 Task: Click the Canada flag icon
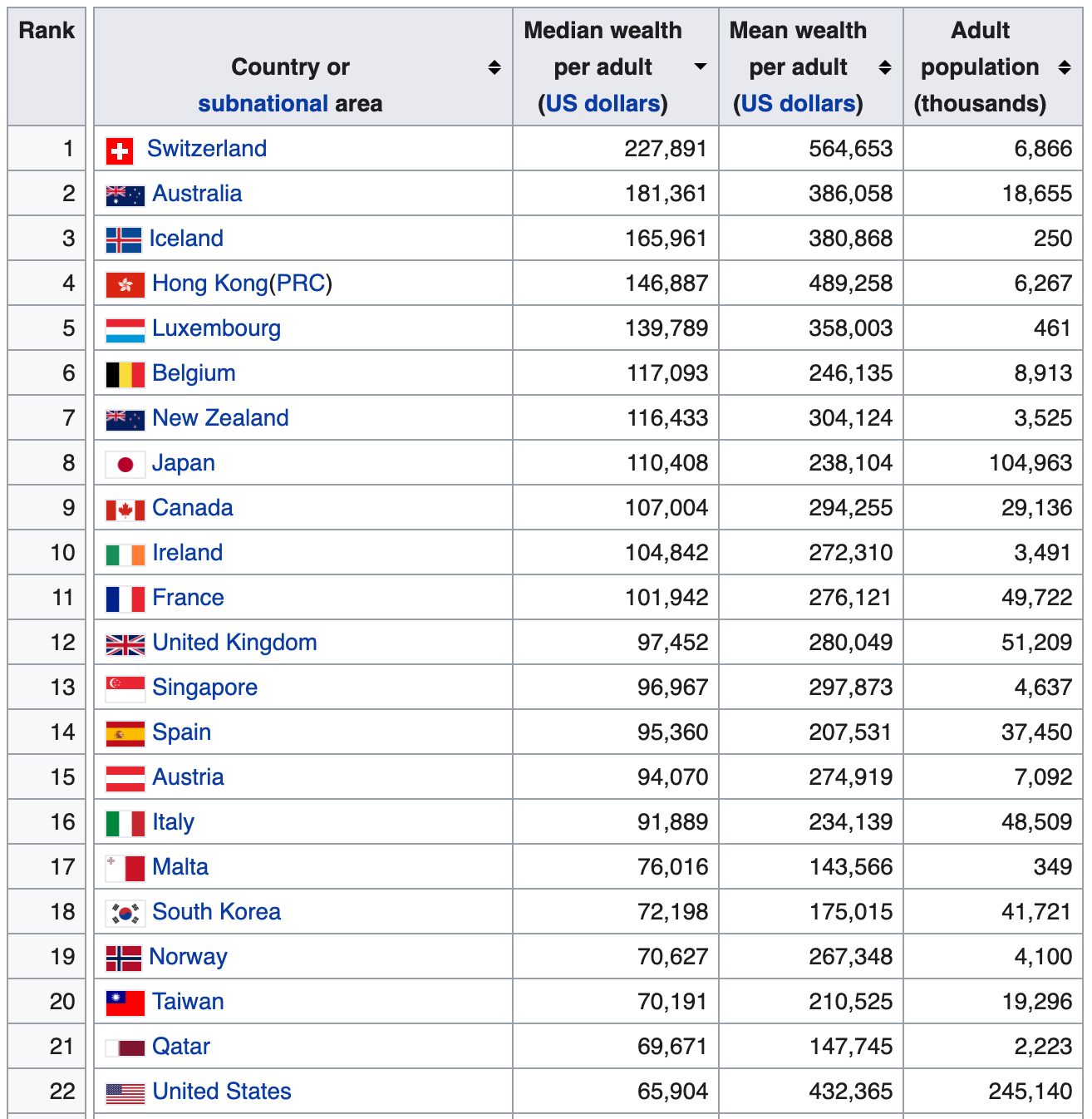(125, 510)
